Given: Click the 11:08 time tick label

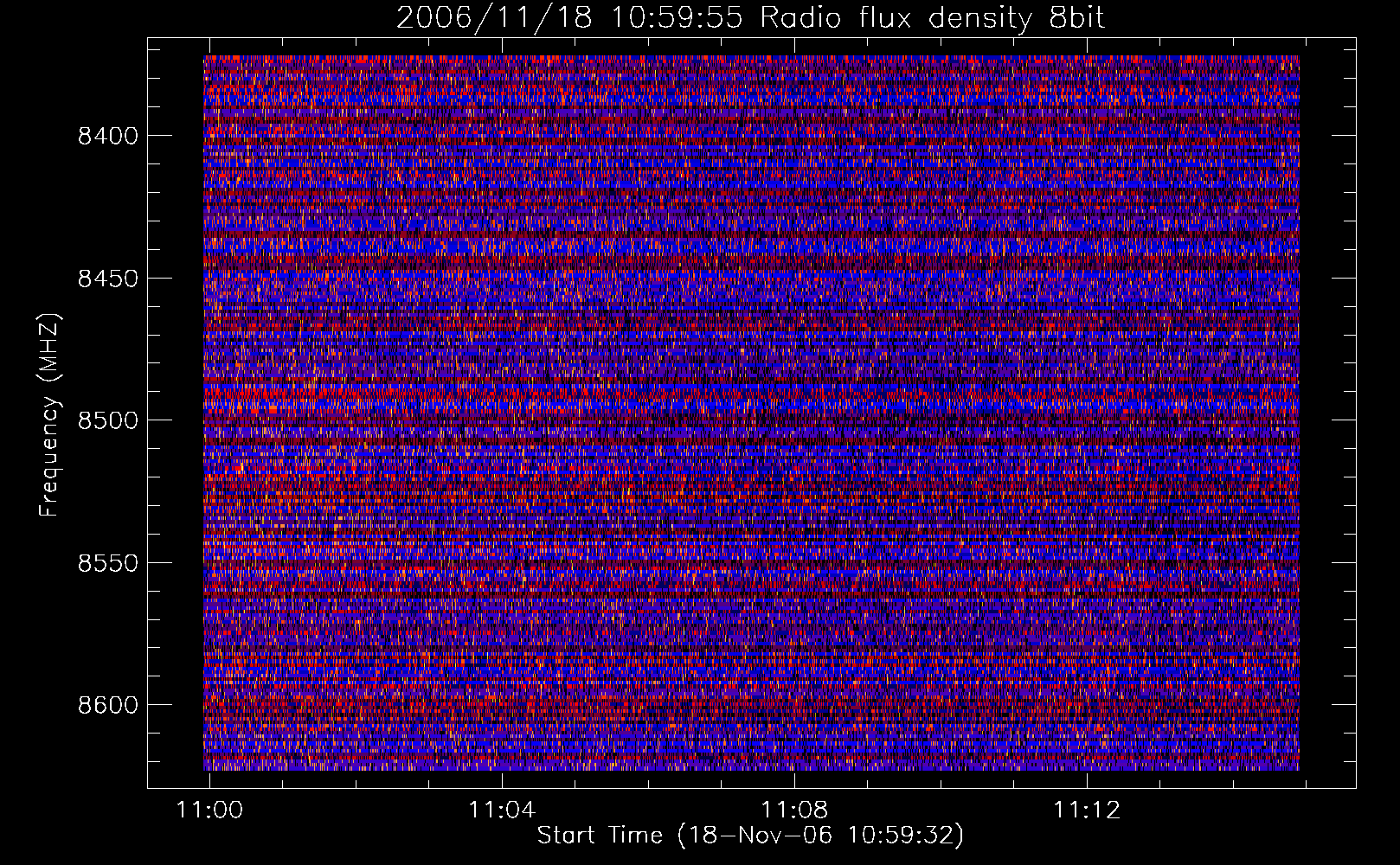Looking at the screenshot, I should pyautogui.click(x=794, y=810).
